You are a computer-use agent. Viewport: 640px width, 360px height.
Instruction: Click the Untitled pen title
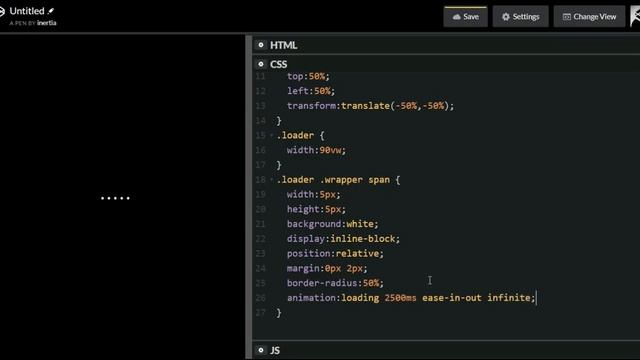point(27,11)
